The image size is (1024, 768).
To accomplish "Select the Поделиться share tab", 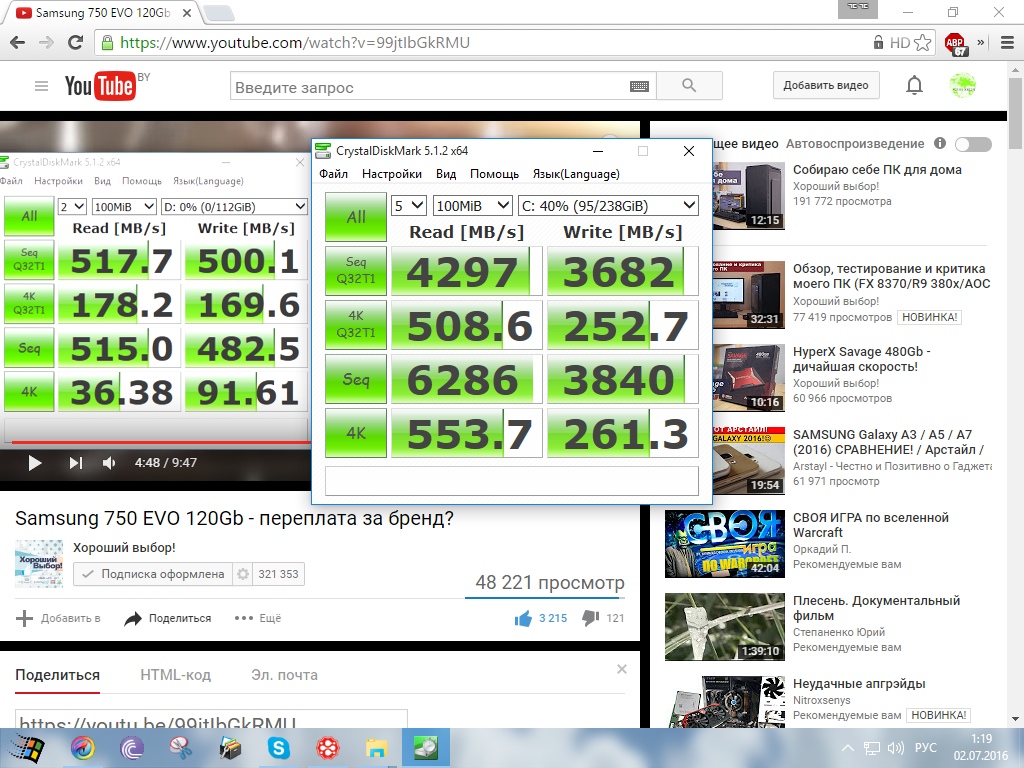I will pyautogui.click(x=57, y=675).
